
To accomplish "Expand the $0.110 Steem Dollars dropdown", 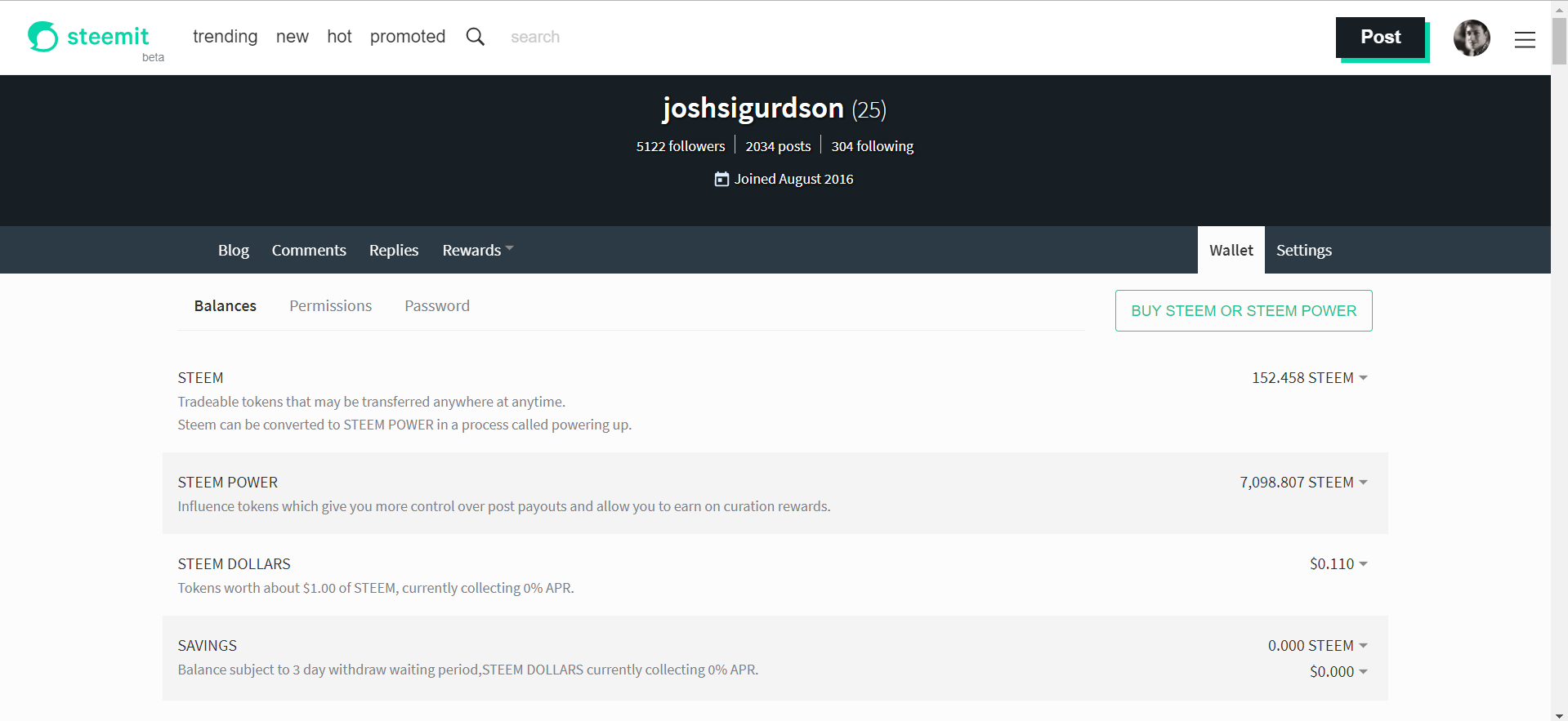I will [x=1338, y=564].
